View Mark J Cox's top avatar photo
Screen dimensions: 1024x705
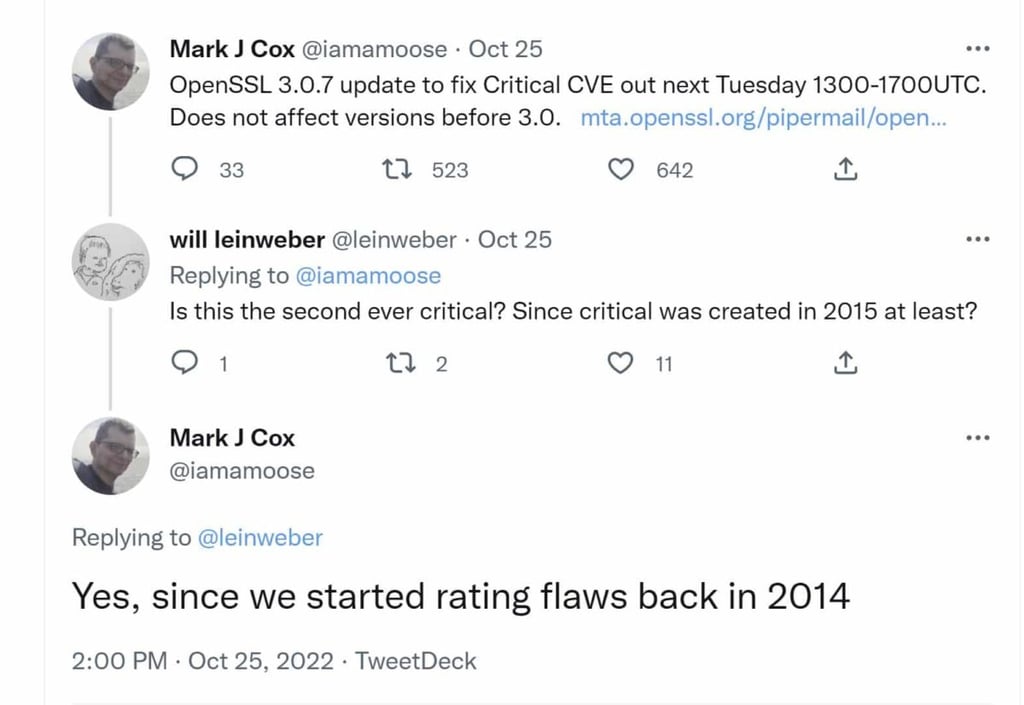tap(110, 71)
